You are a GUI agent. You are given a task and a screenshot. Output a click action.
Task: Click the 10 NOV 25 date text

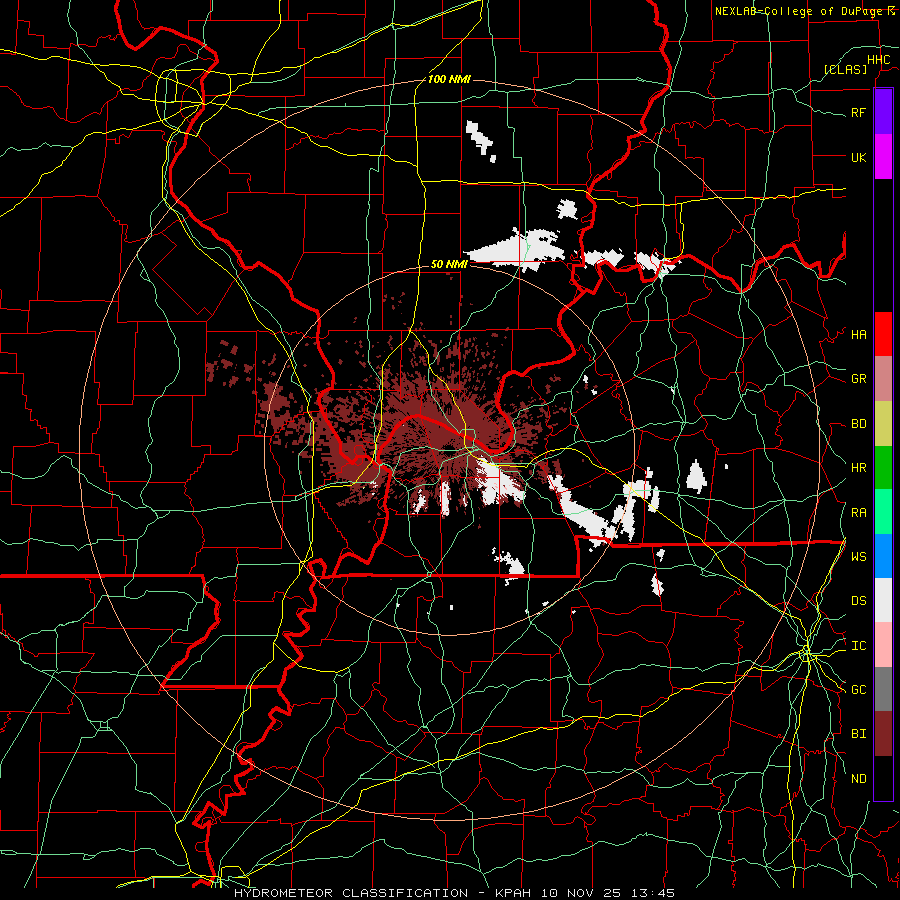[x=583, y=893]
